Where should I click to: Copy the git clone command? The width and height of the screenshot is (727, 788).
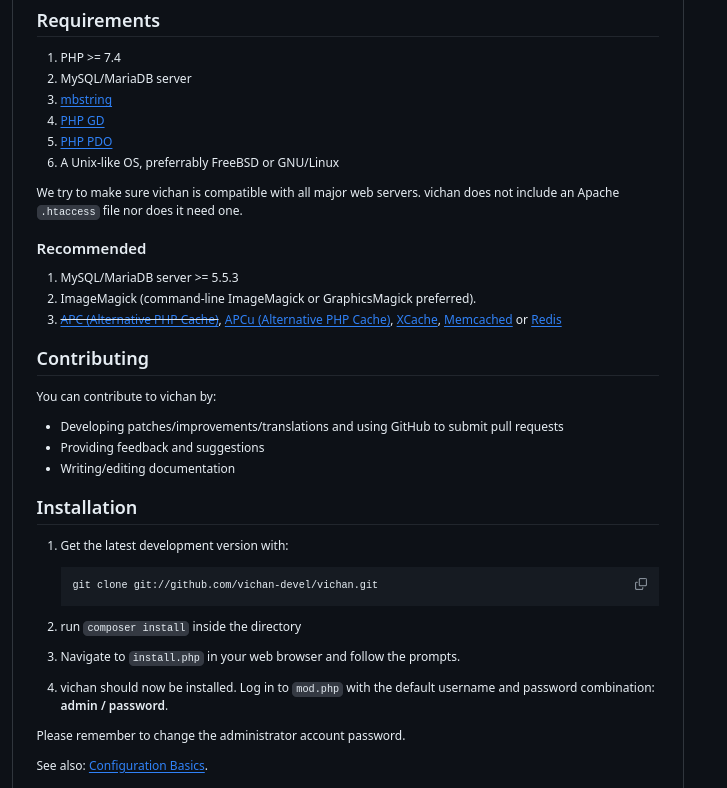(641, 584)
